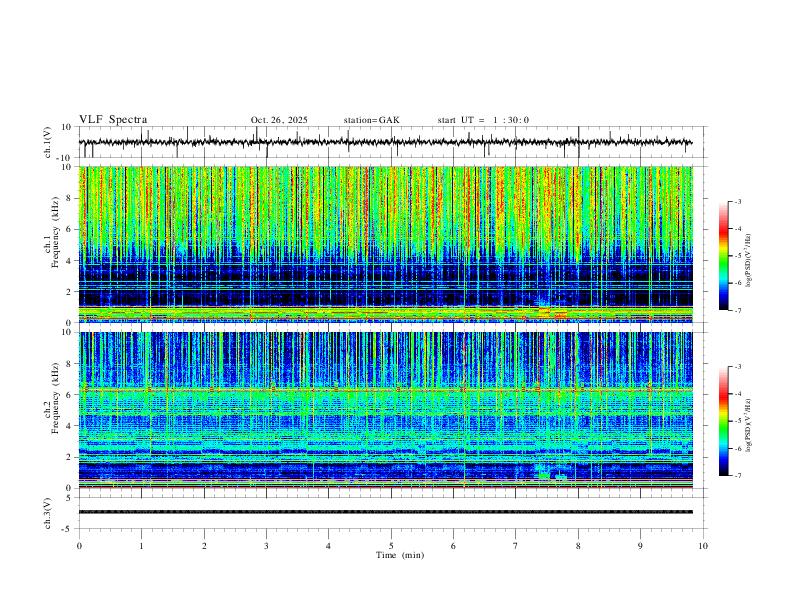
Task: Click Time axis tick label 10
Action: 703,546
